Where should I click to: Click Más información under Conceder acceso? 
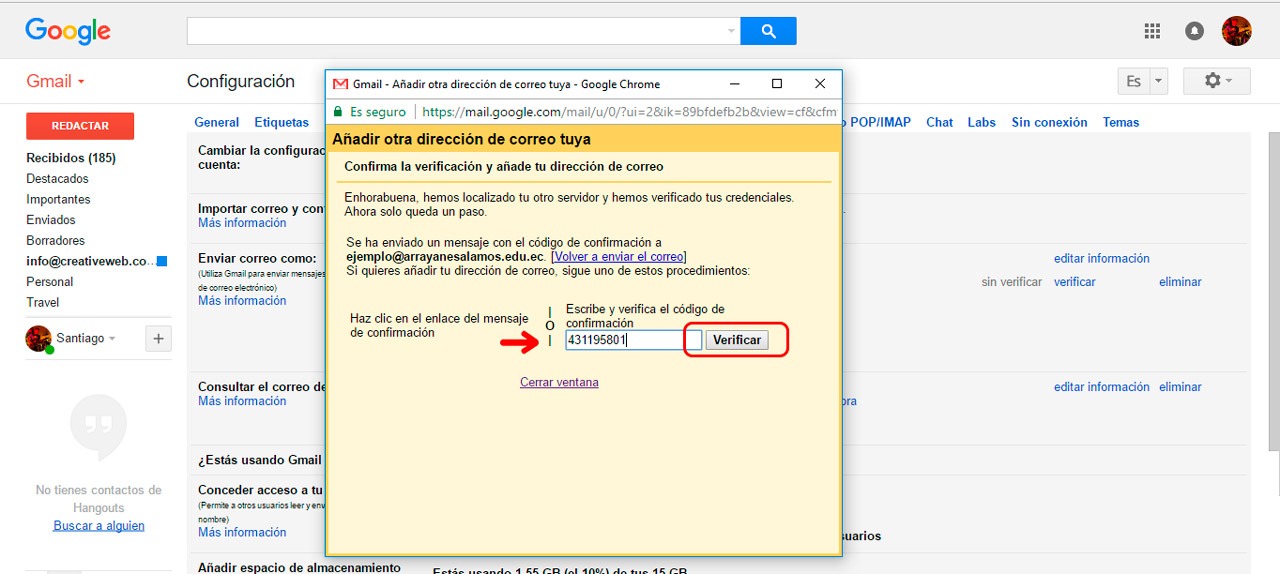click(242, 533)
